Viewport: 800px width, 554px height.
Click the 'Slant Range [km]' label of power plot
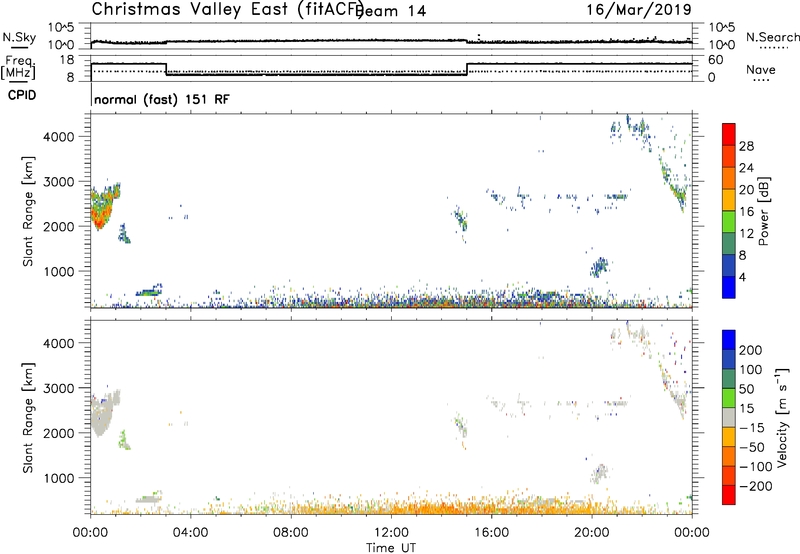[x=28, y=211]
